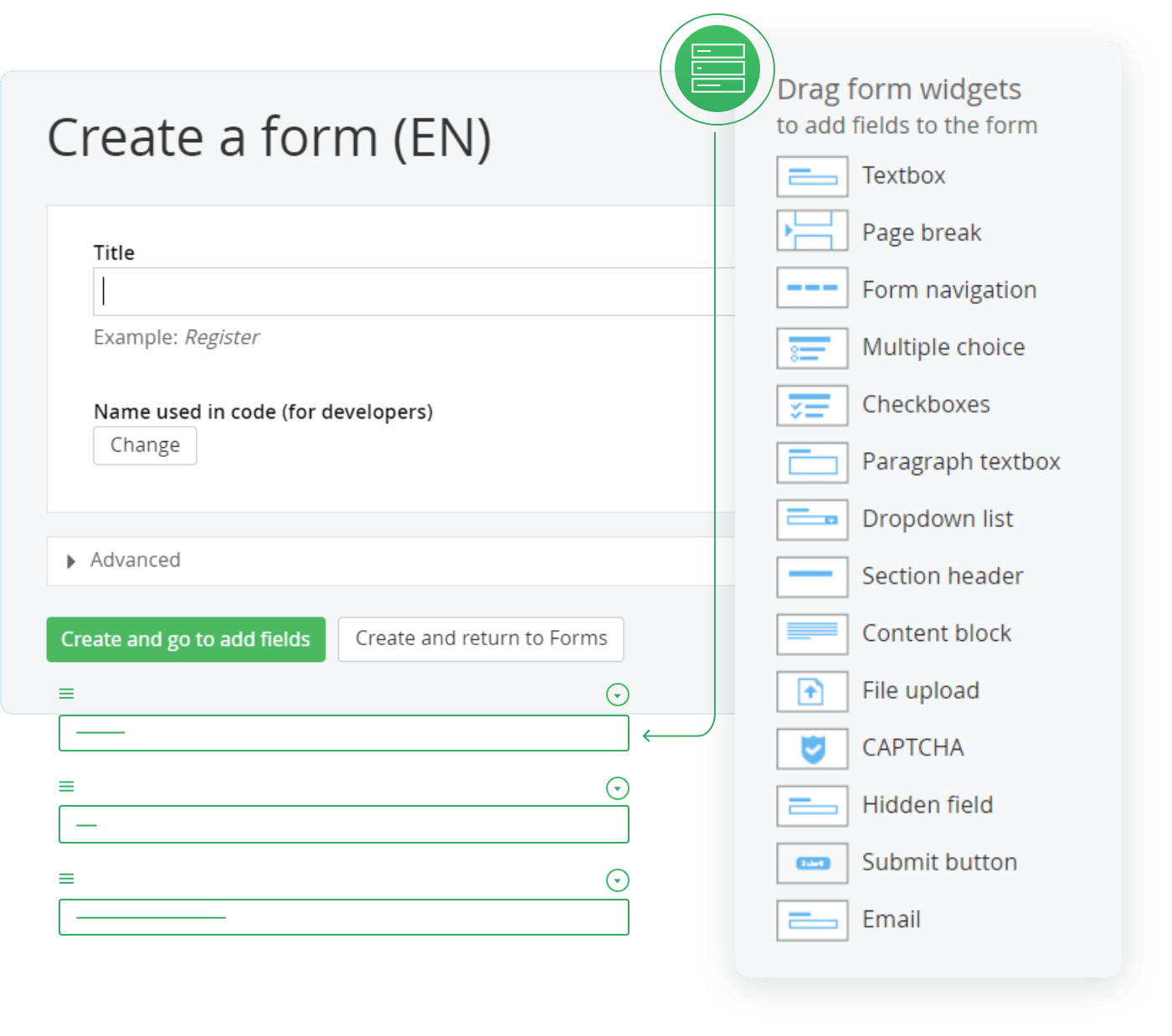Open the second field's circular dropdown arrow
Screen dimensions: 1172x1036
(617, 788)
